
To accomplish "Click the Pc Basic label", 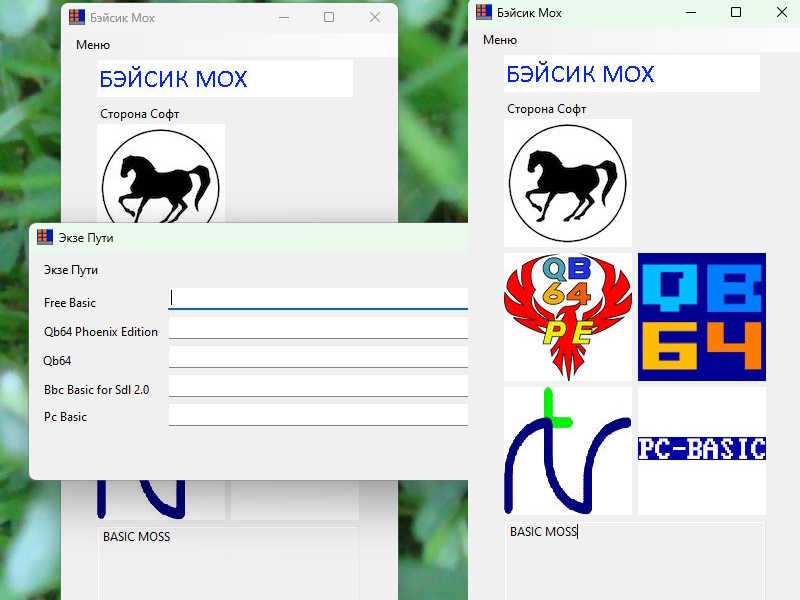I will (x=65, y=417).
